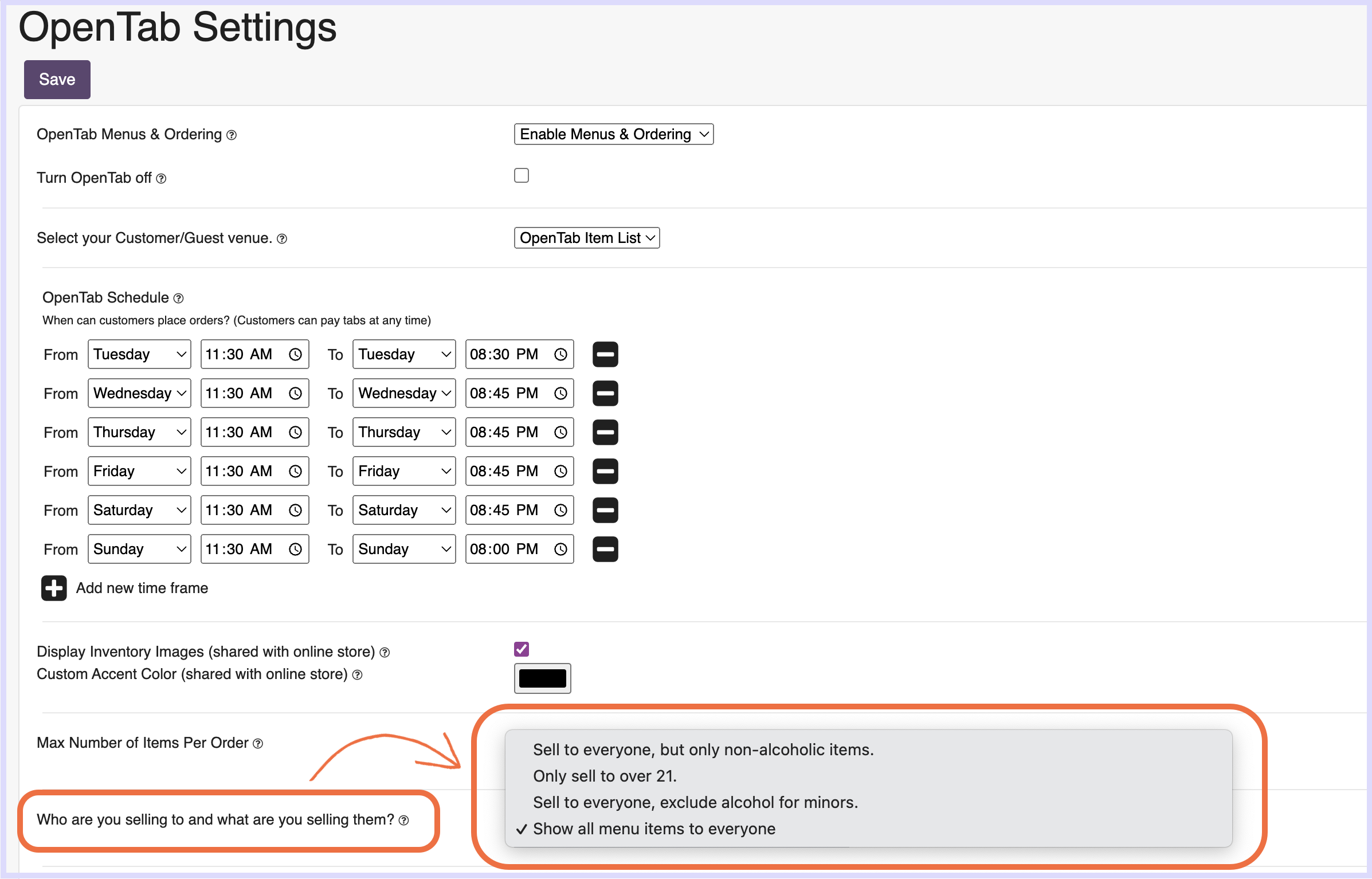Open clock picker for Sunday end time
The image size is (1372, 879).
click(x=560, y=550)
